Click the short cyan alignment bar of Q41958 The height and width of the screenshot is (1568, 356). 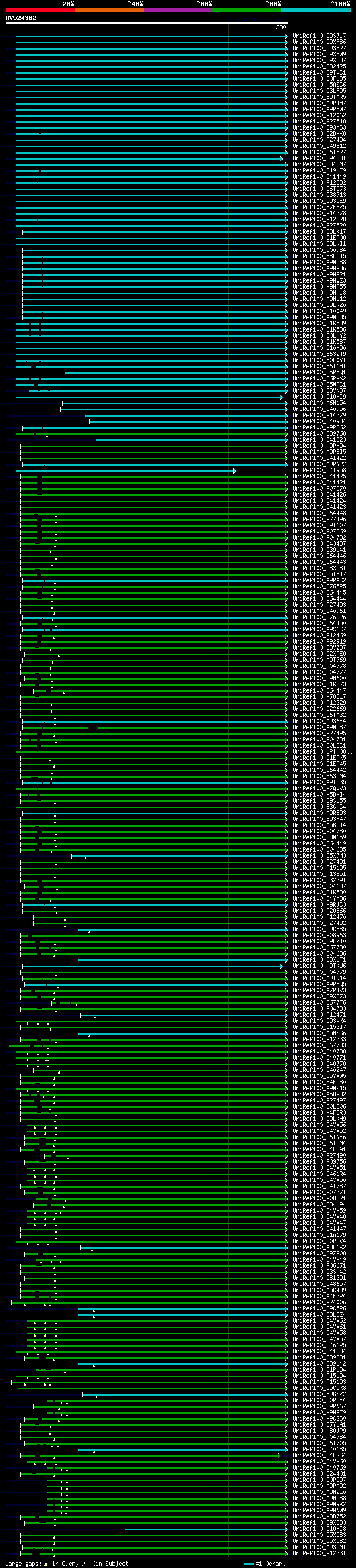pyautogui.click(x=126, y=471)
